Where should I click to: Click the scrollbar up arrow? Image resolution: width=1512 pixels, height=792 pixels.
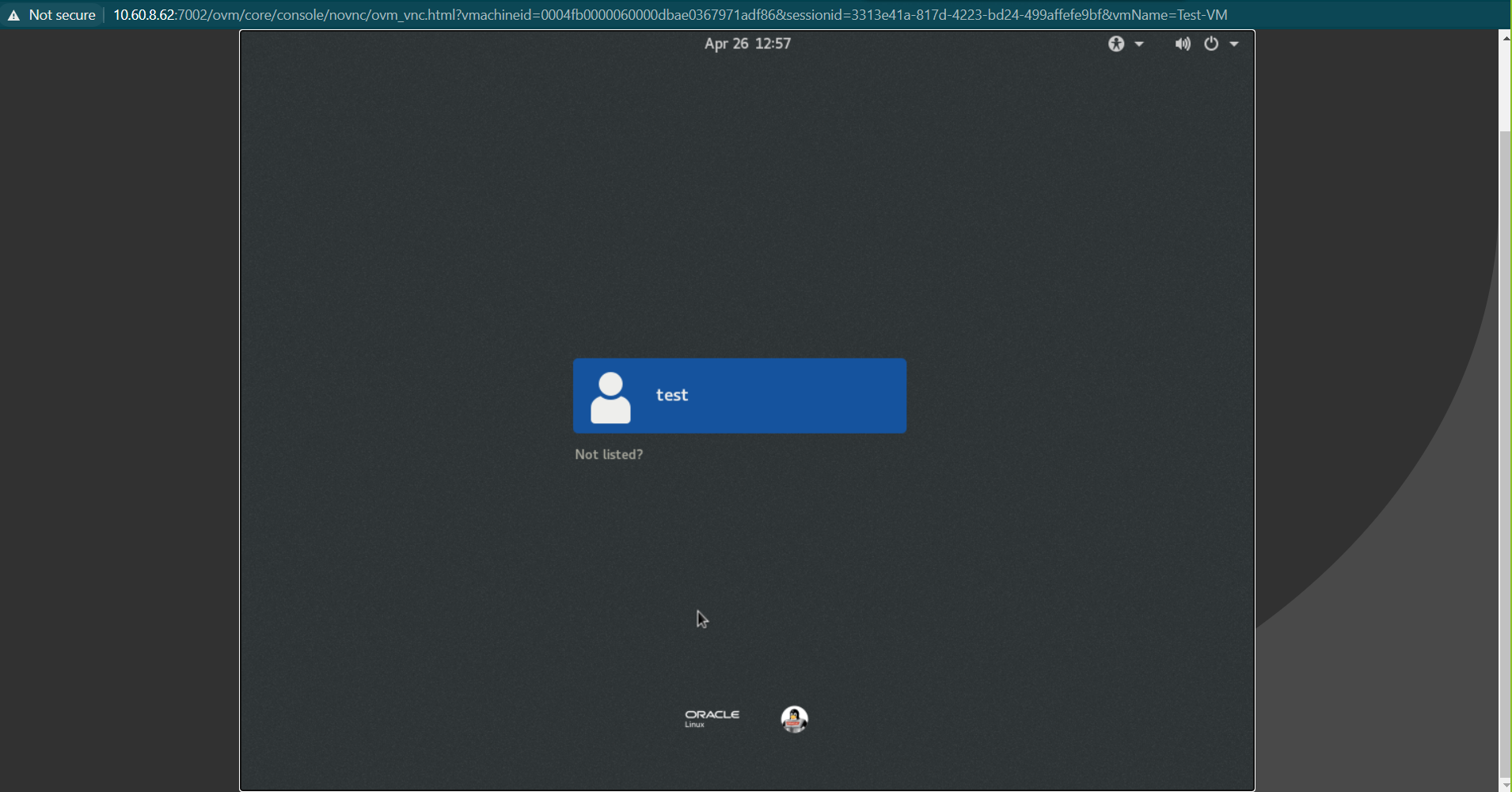[x=1505, y=37]
